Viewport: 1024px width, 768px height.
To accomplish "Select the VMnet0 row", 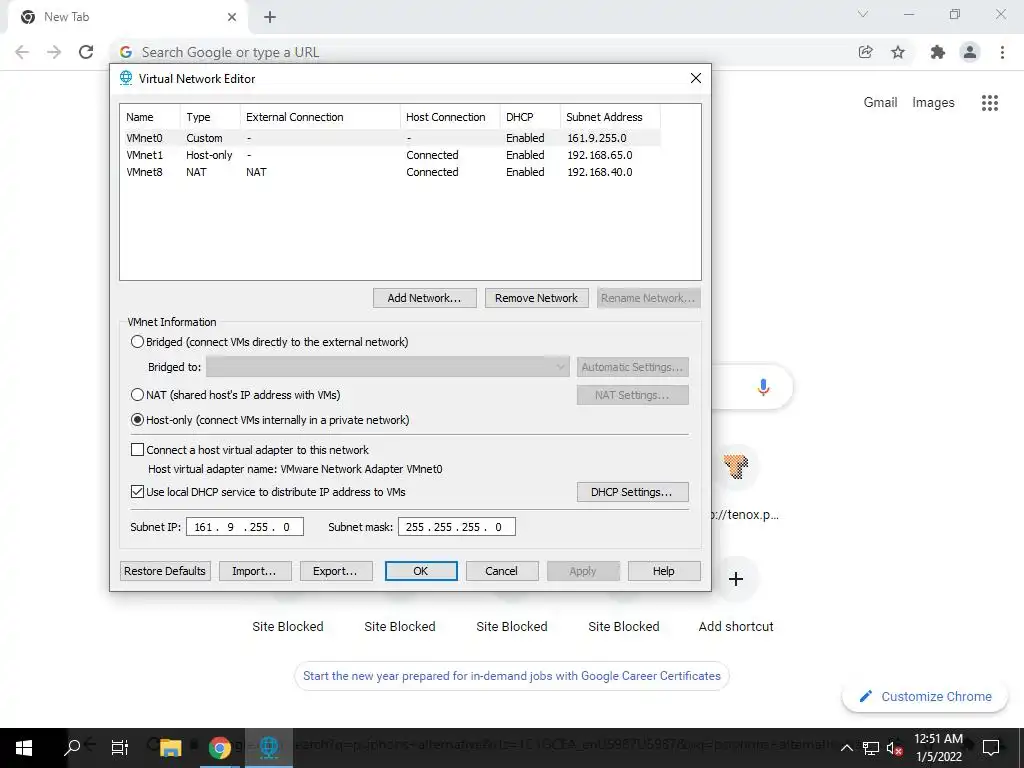I will click(392, 138).
